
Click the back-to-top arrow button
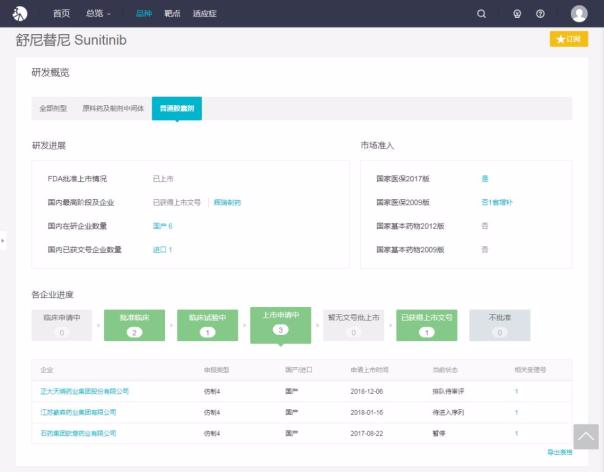coord(586,437)
